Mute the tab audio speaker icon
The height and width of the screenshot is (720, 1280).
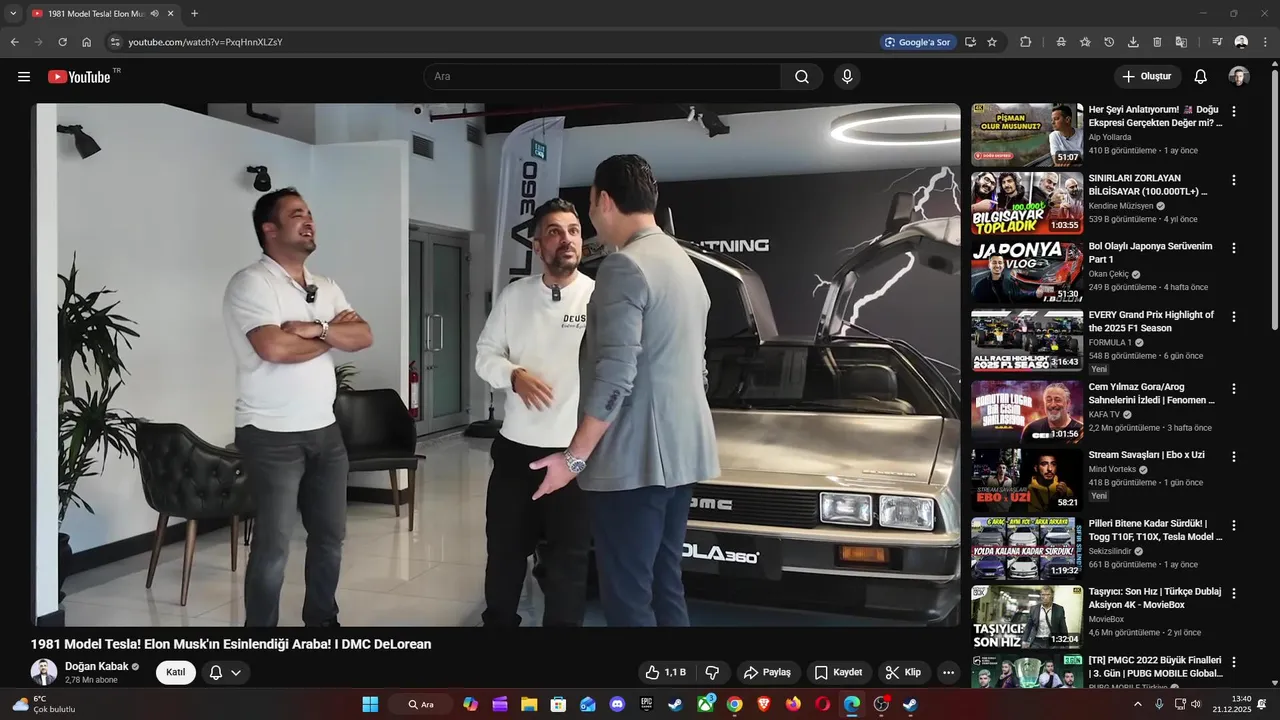click(155, 14)
